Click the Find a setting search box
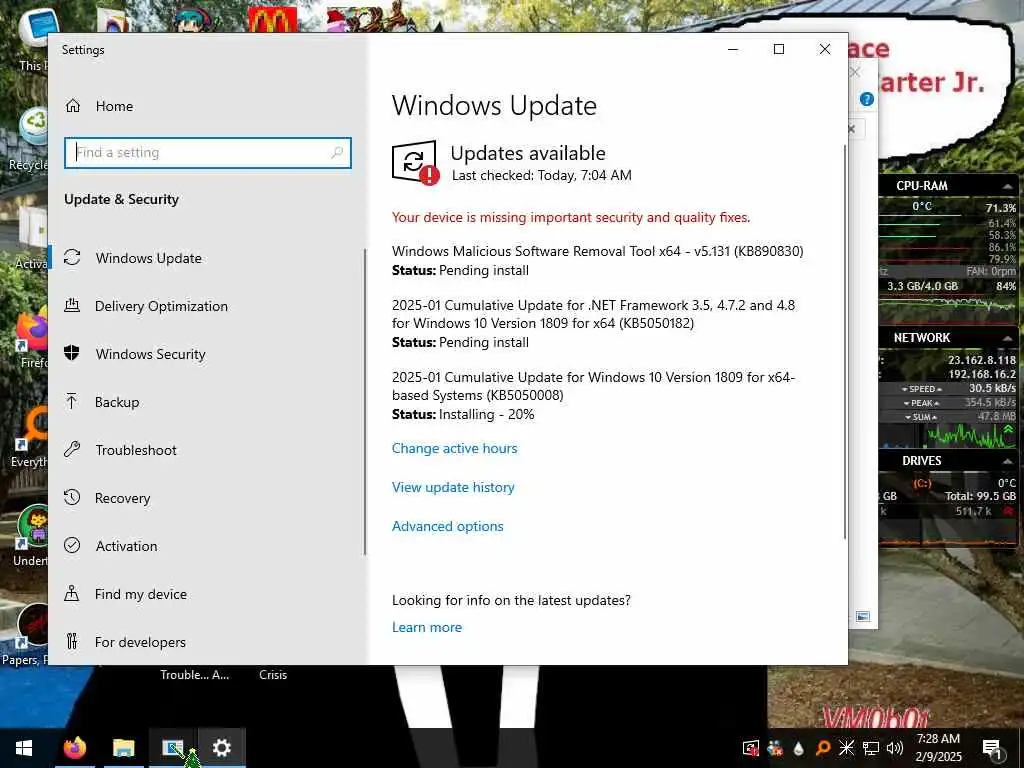 click(x=208, y=153)
